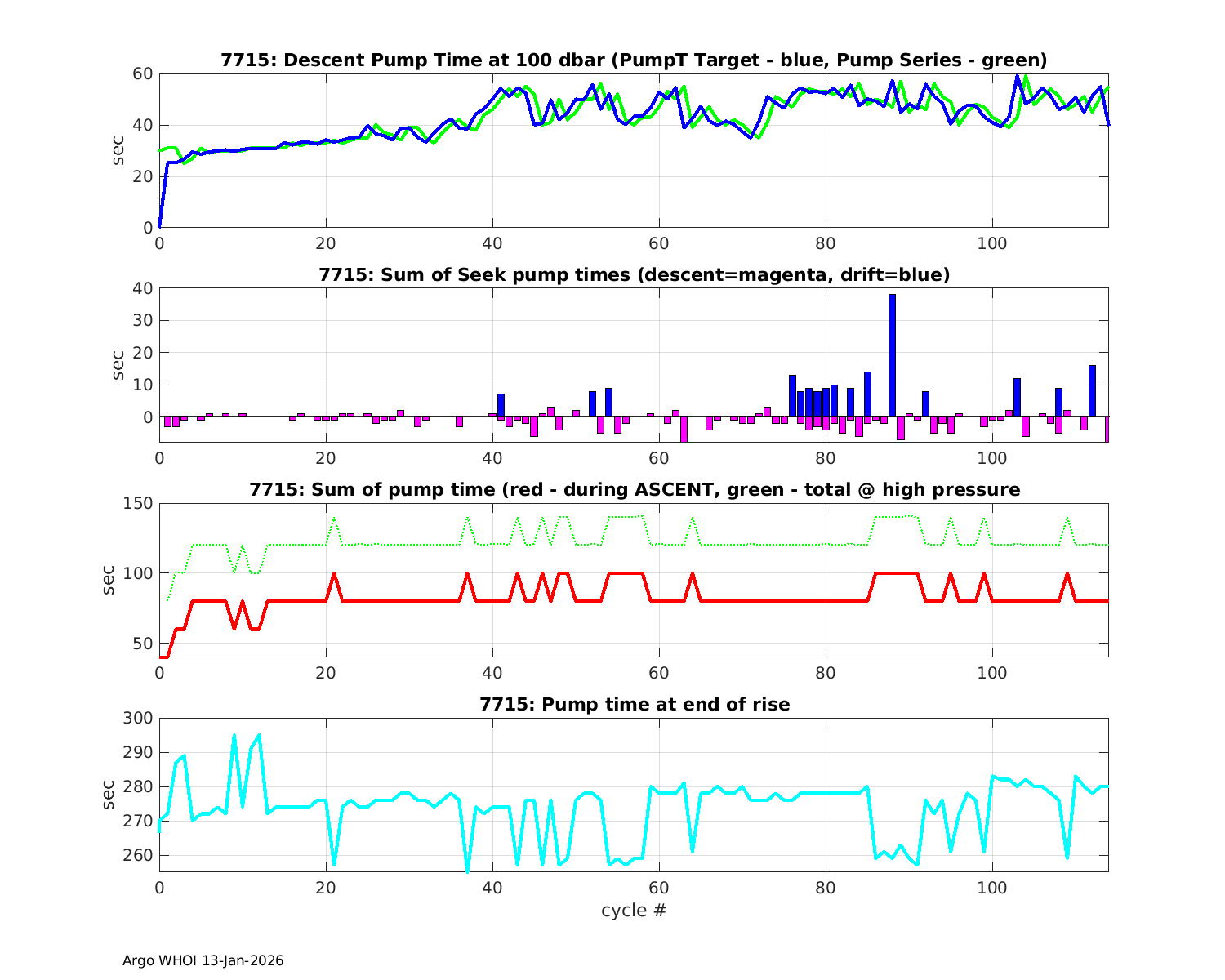Click the Descent Pump Time plot title

click(634, 60)
